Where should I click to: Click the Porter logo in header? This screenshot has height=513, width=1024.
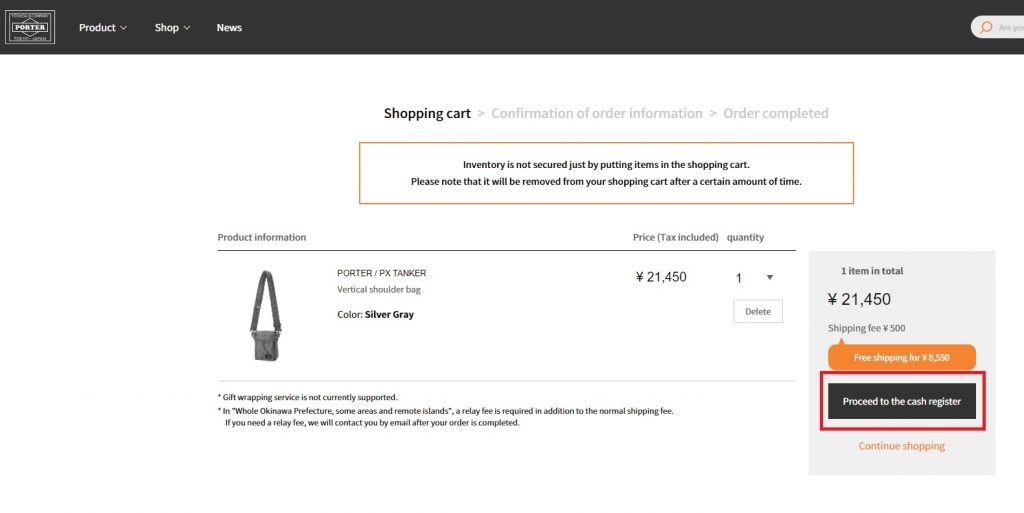pyautogui.click(x=30, y=27)
